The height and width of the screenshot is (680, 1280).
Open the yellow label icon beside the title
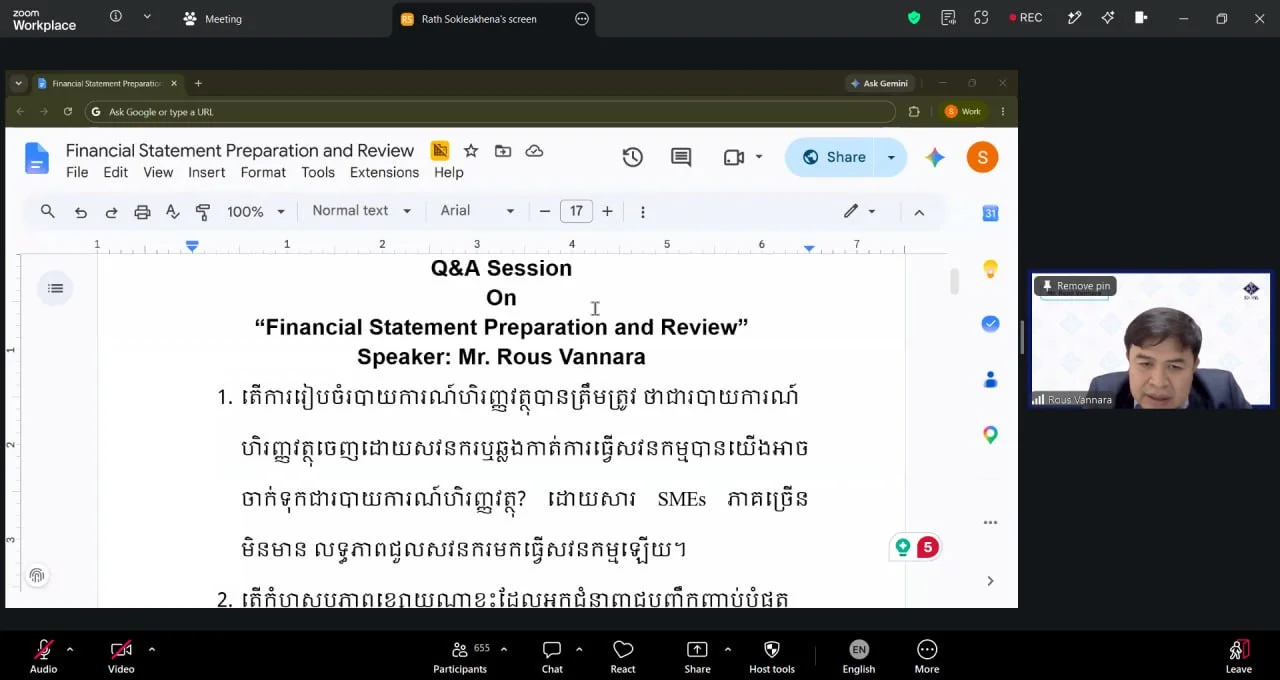[440, 151]
